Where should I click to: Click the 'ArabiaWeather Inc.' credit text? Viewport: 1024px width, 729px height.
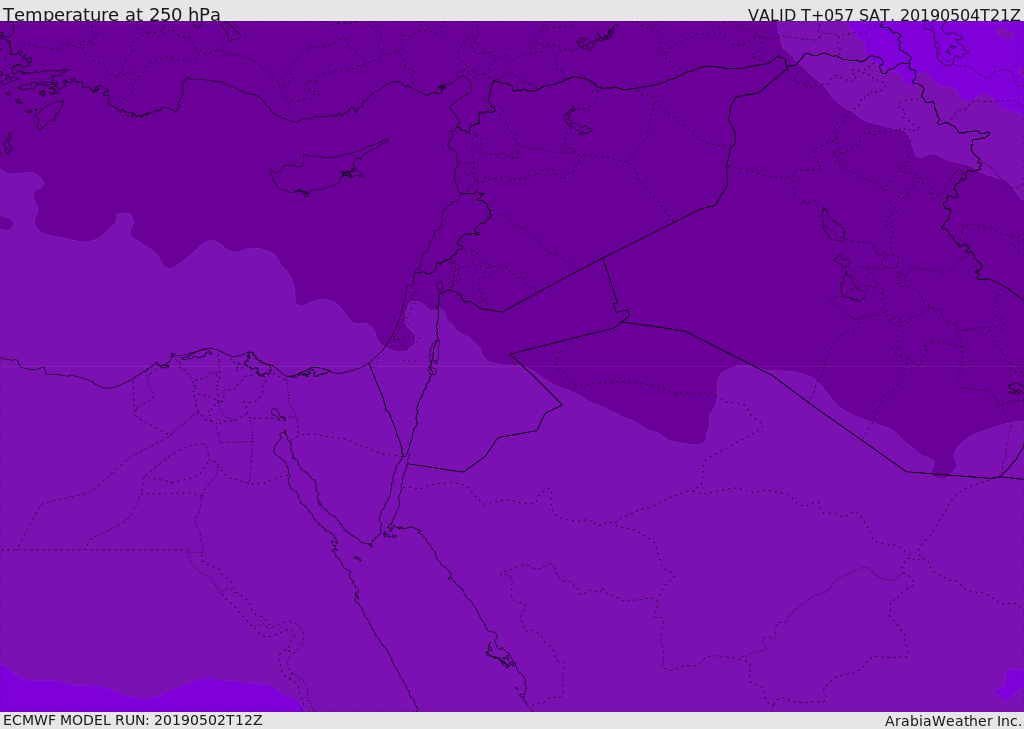click(x=952, y=721)
